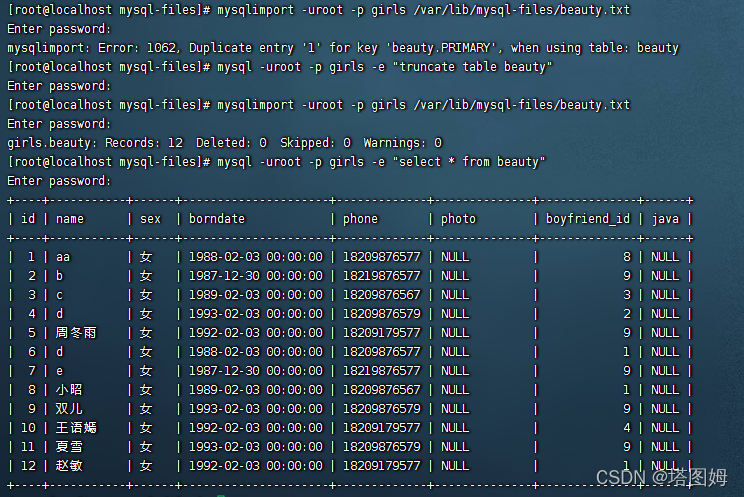Click the id value 10

[x=28, y=428]
